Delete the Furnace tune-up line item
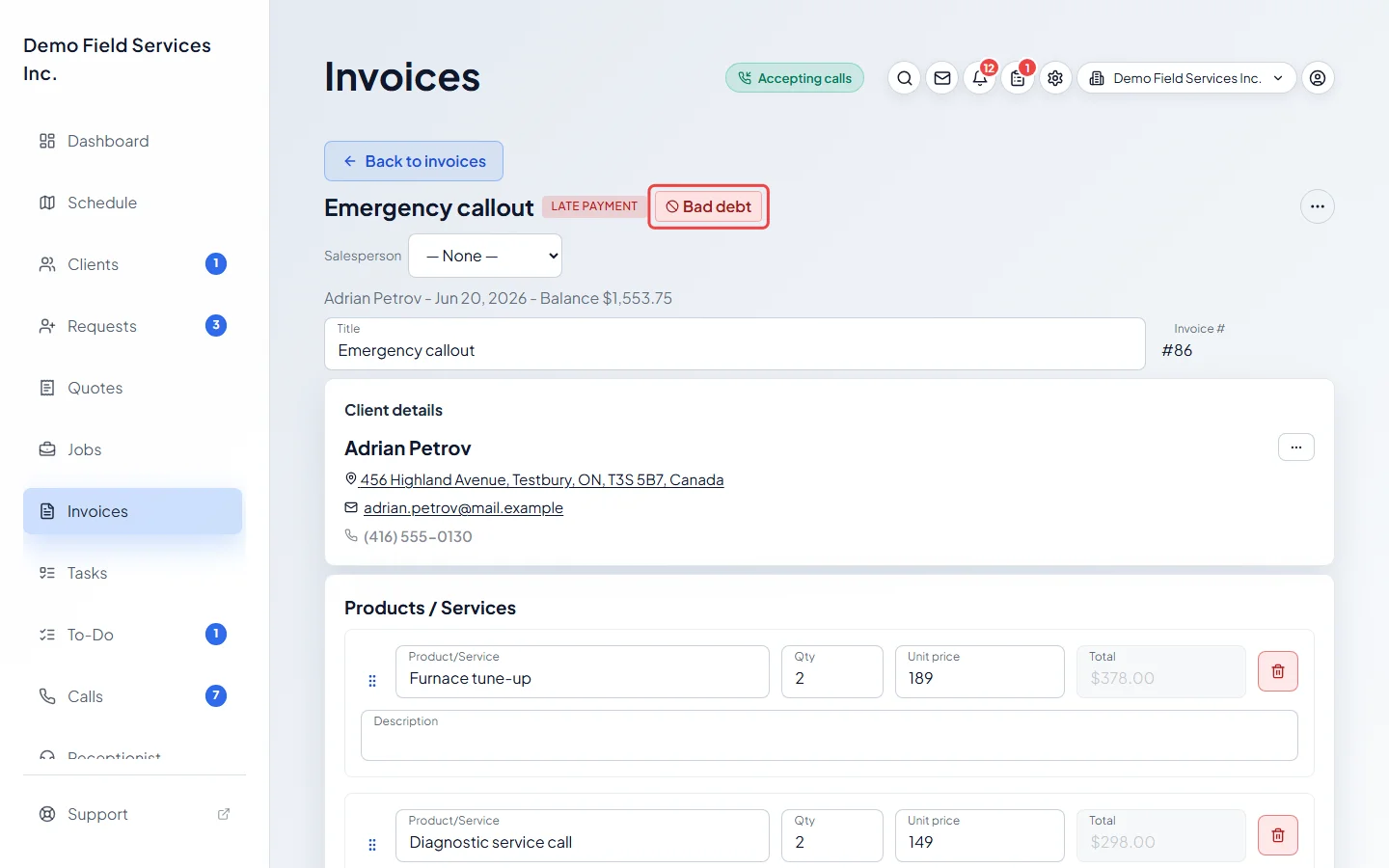 pos(1278,671)
